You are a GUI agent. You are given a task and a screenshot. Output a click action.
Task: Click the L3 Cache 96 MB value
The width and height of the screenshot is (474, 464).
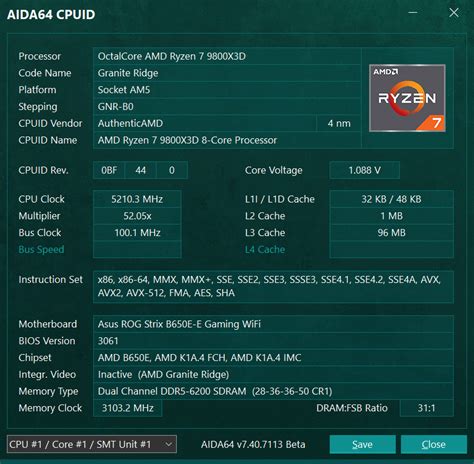(x=391, y=232)
